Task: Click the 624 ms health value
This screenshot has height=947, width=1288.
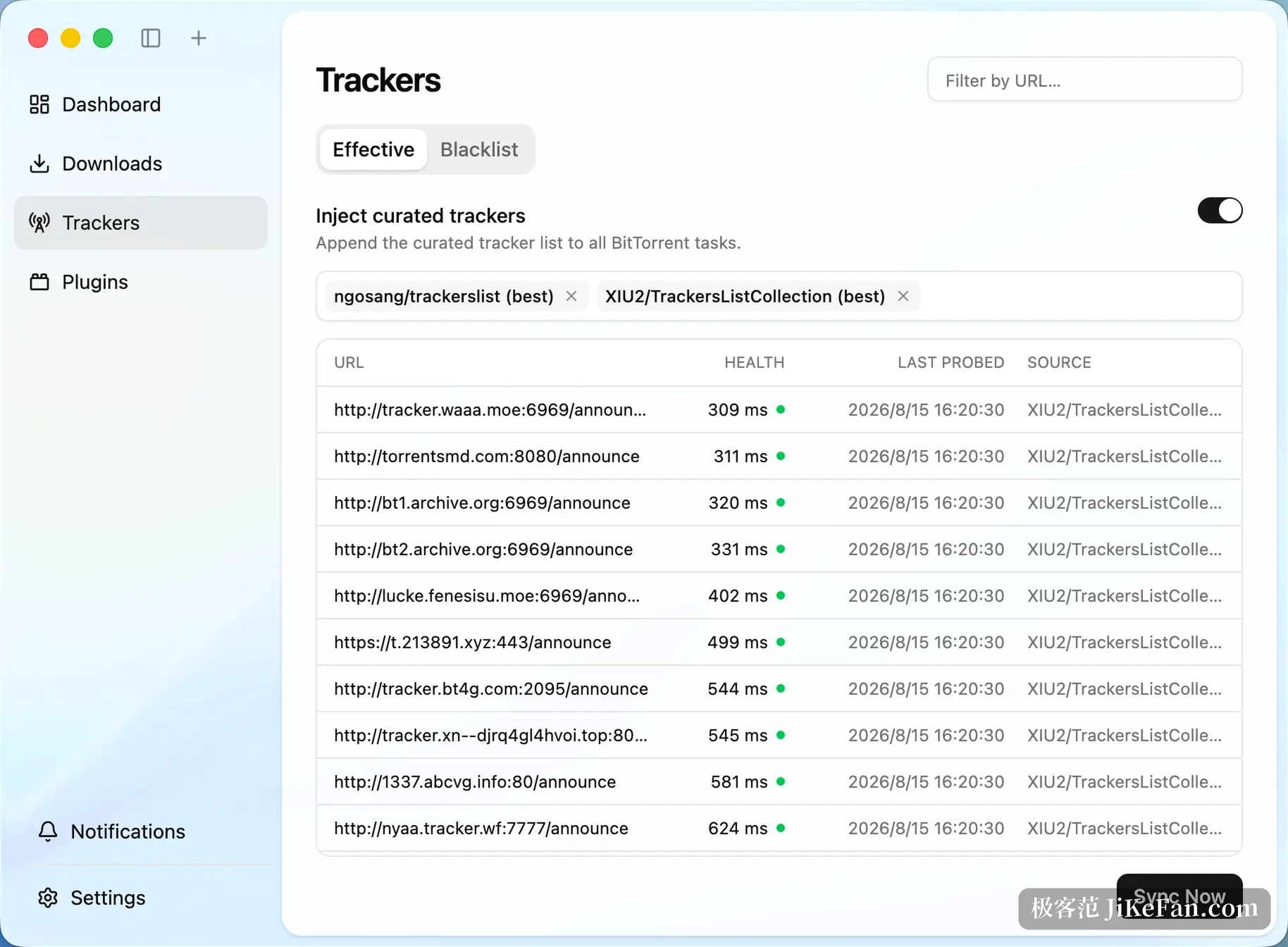Action: (x=737, y=828)
